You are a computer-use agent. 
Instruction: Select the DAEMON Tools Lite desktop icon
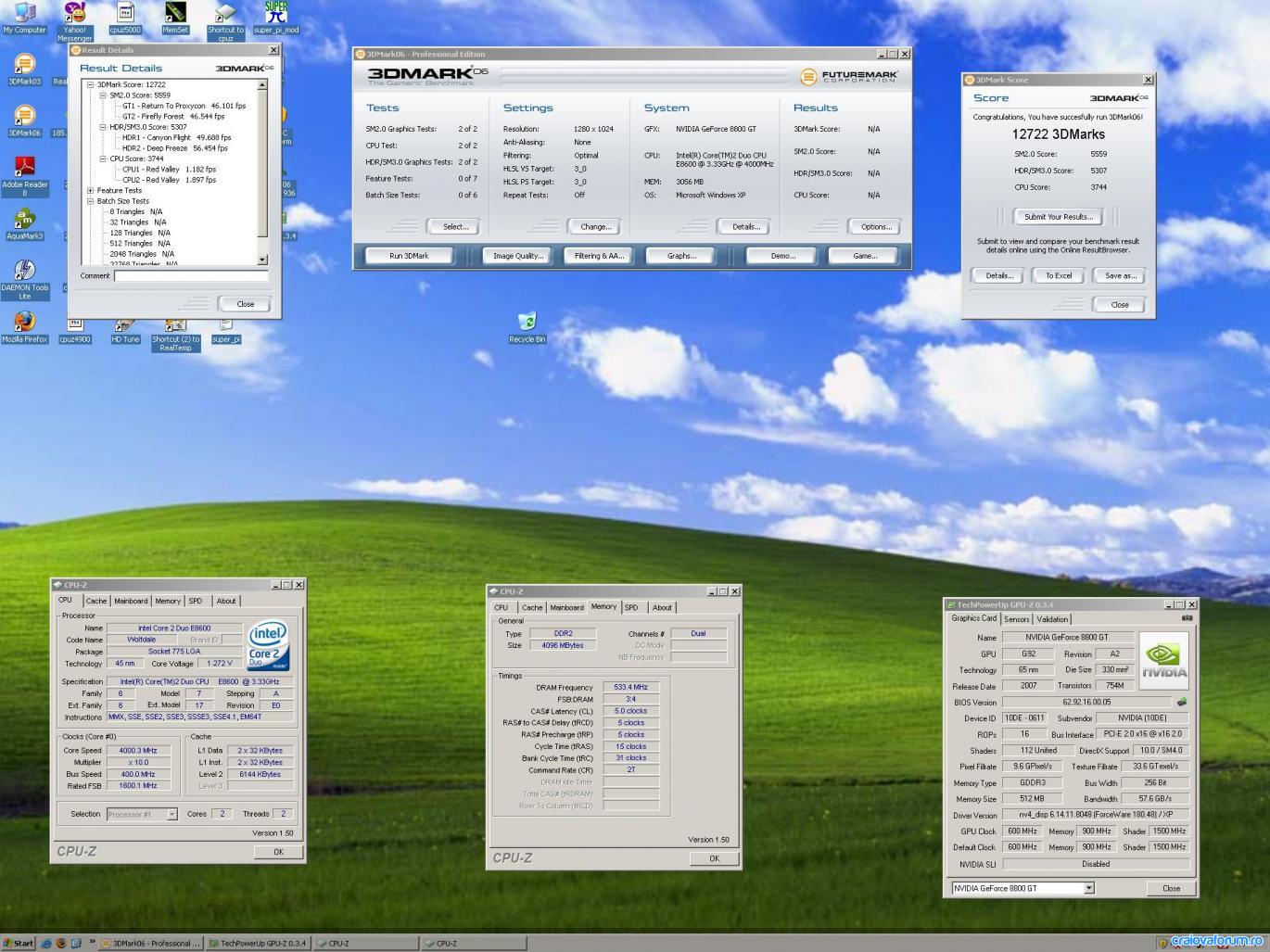coord(24,280)
